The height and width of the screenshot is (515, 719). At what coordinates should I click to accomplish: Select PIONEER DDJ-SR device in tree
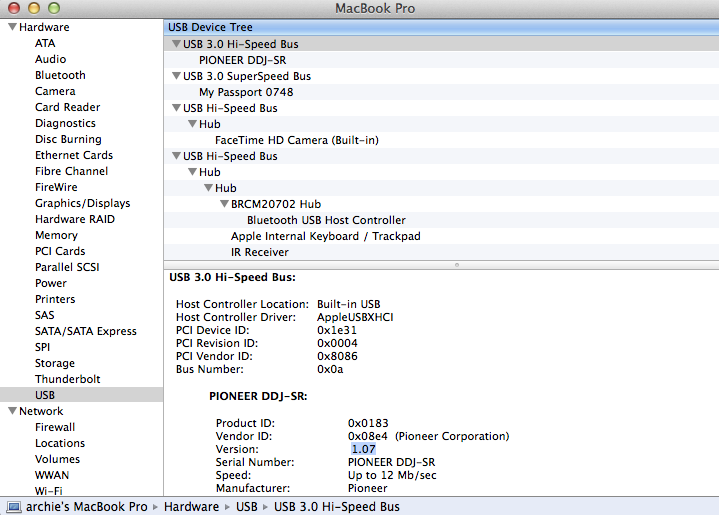(441, 60)
